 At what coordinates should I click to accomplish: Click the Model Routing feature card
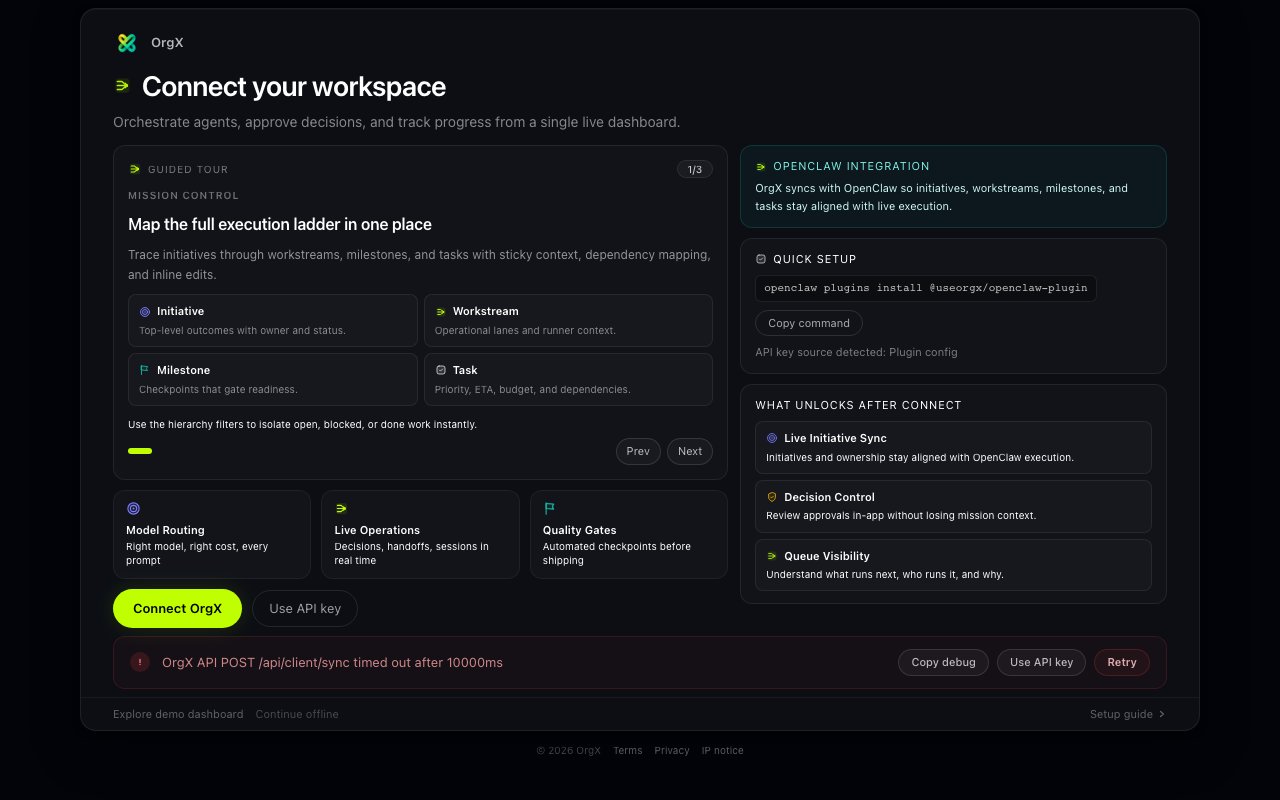pos(212,534)
